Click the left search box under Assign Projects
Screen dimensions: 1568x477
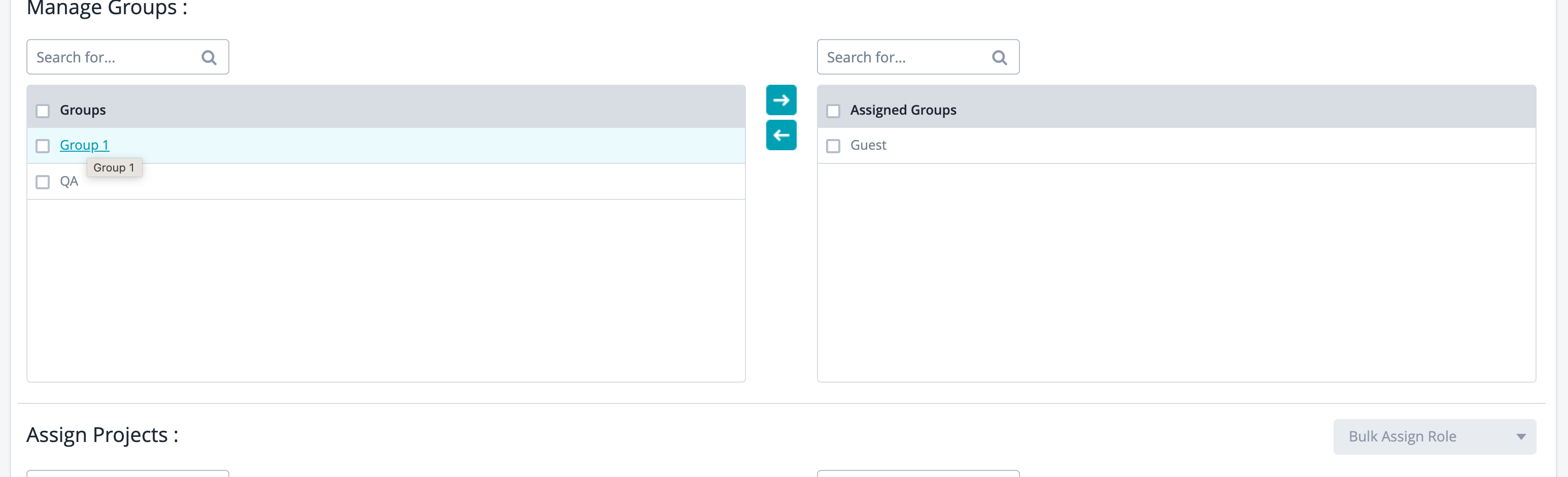[128, 473]
